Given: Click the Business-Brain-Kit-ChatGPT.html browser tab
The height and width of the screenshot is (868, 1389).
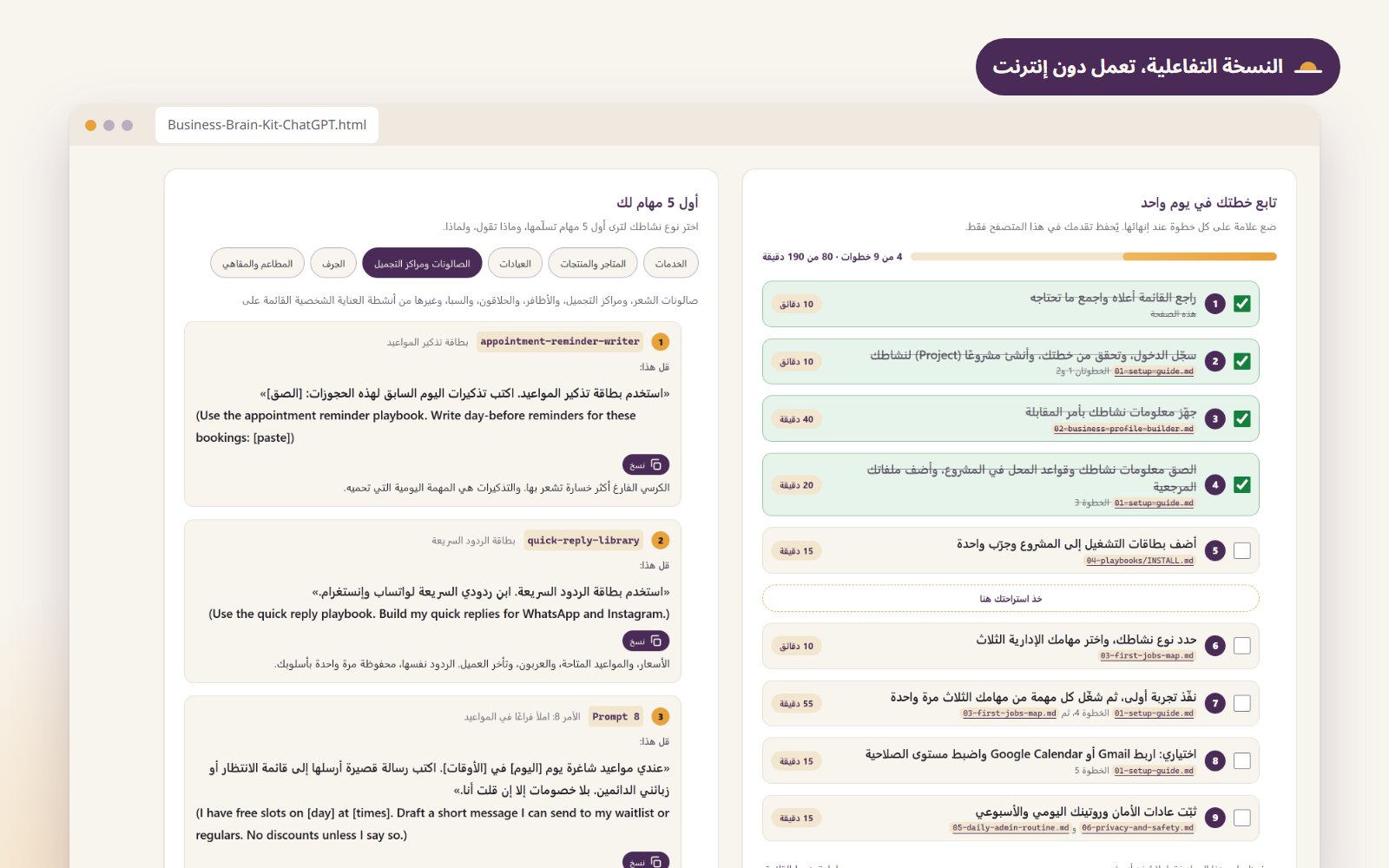Looking at the screenshot, I should (x=267, y=125).
